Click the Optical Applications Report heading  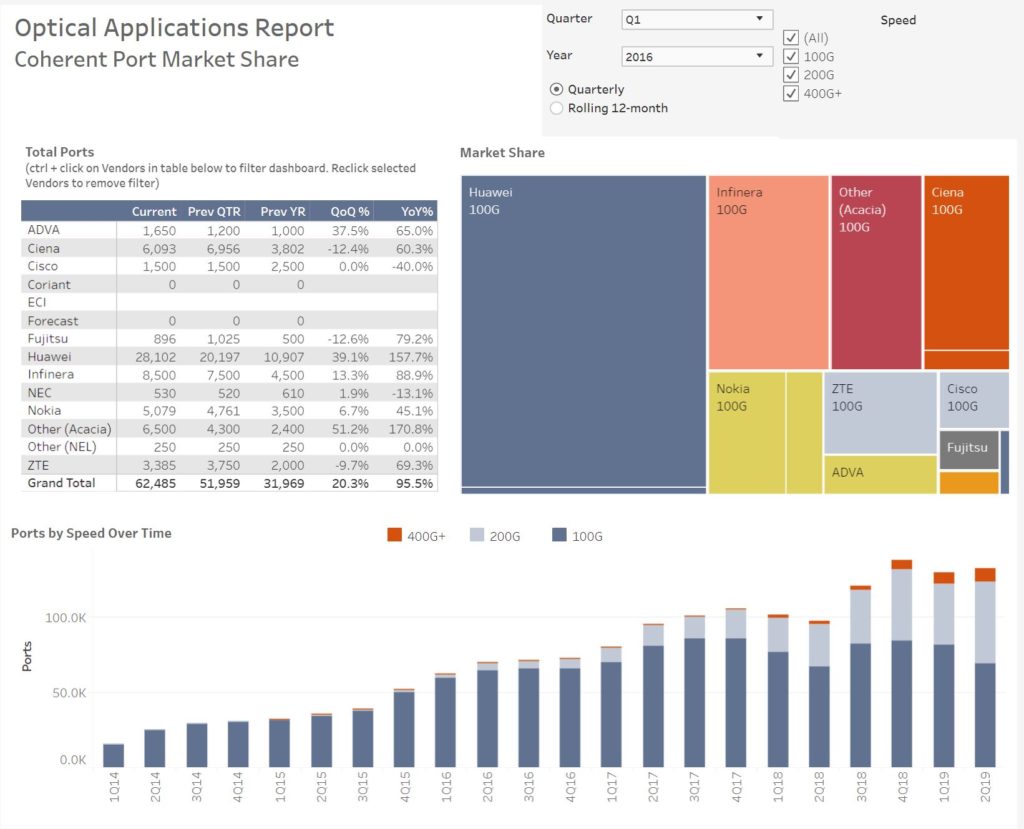(174, 27)
